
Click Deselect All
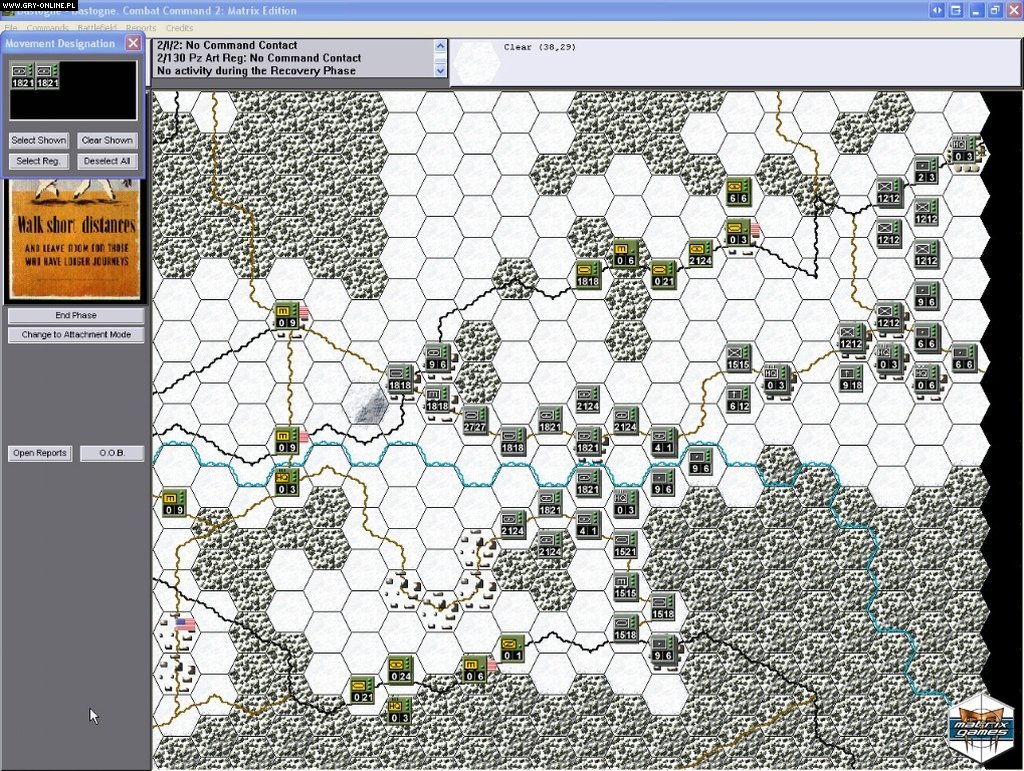click(x=107, y=160)
